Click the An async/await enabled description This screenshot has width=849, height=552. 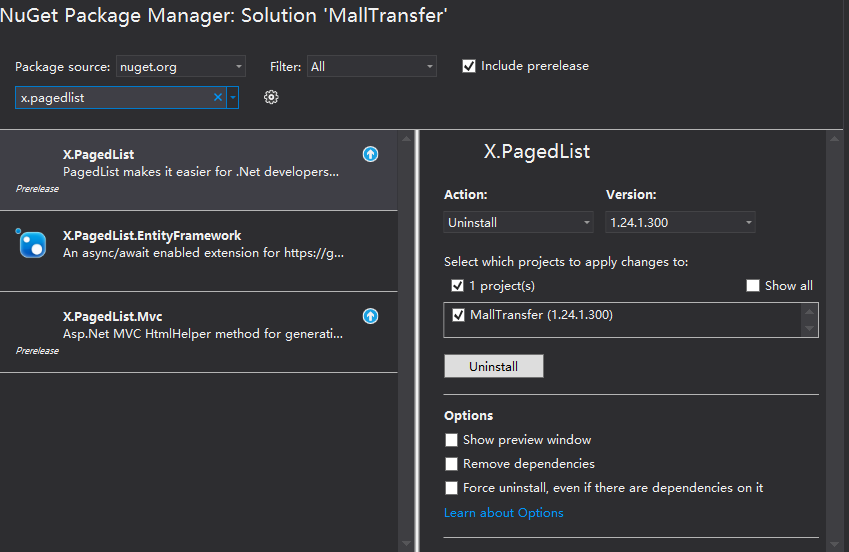click(x=203, y=253)
